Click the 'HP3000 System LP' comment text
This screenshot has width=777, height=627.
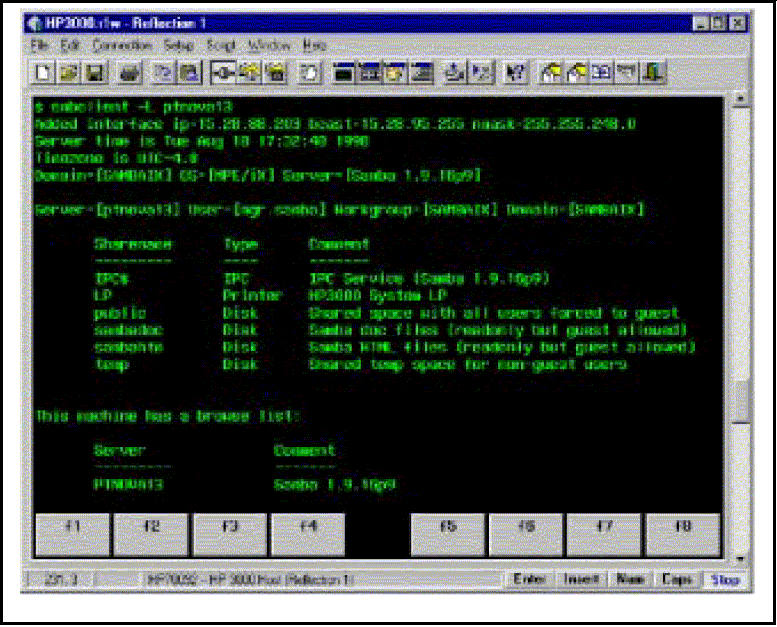coord(378,296)
